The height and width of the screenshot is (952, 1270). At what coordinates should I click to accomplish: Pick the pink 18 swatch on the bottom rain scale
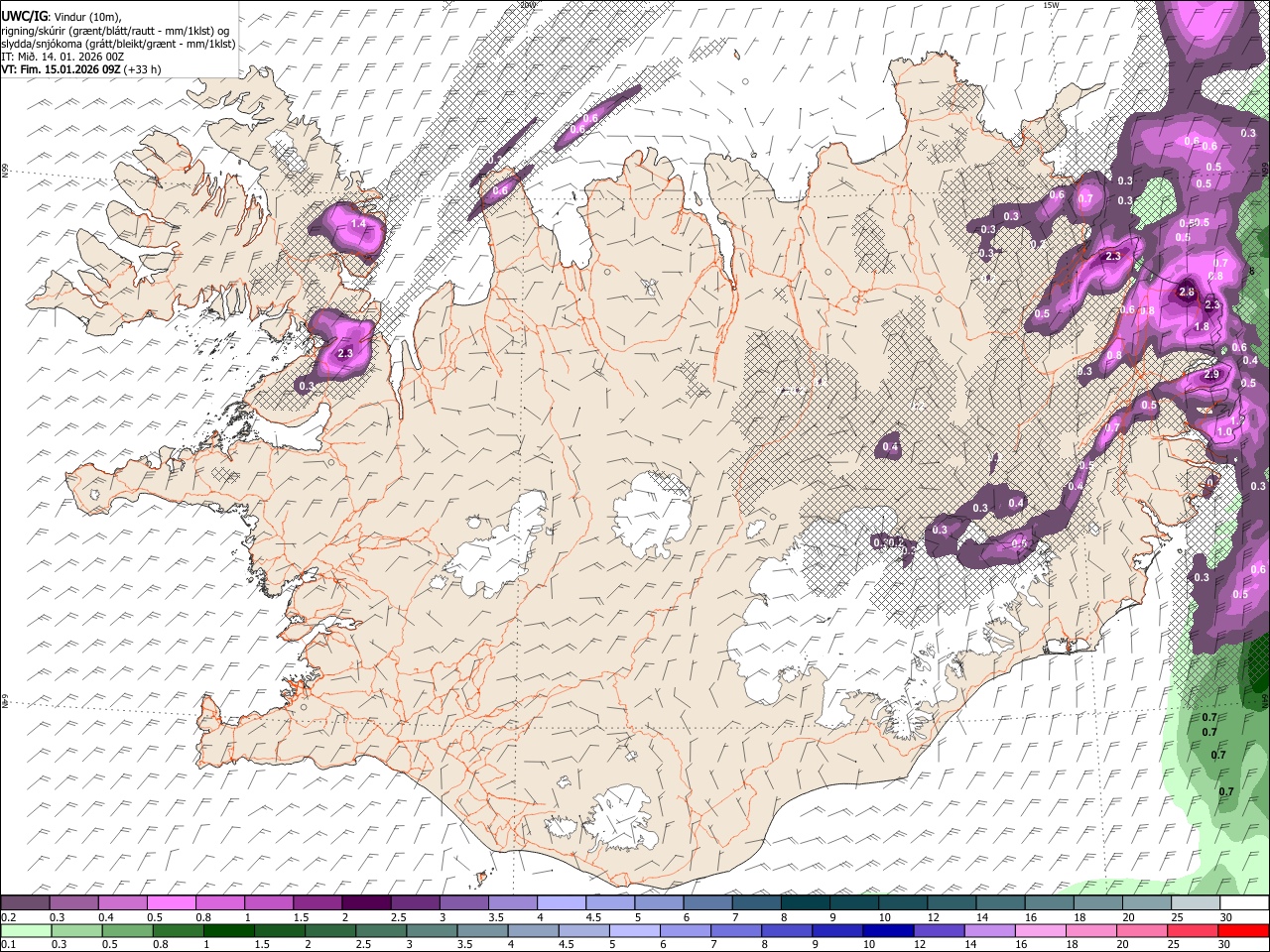click(1089, 930)
